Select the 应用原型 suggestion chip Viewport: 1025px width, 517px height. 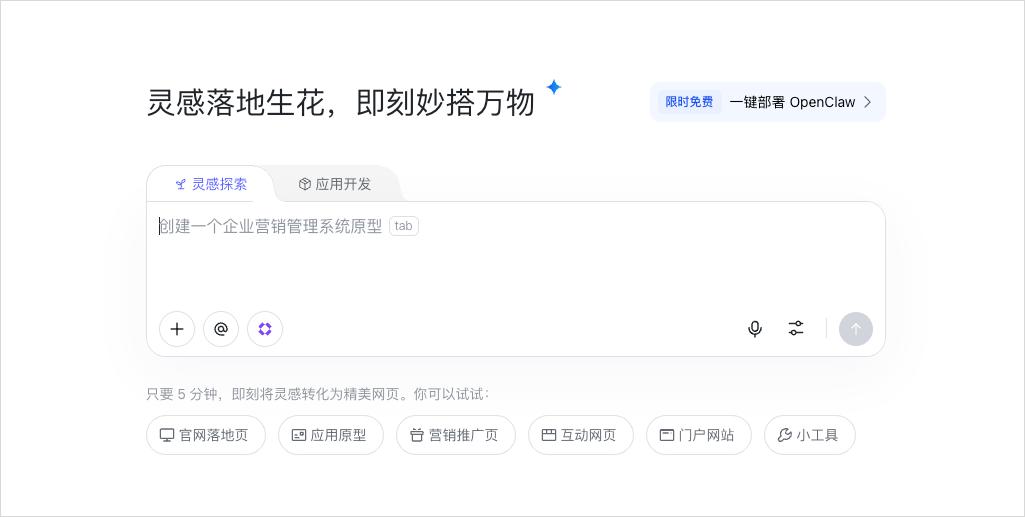coord(330,435)
